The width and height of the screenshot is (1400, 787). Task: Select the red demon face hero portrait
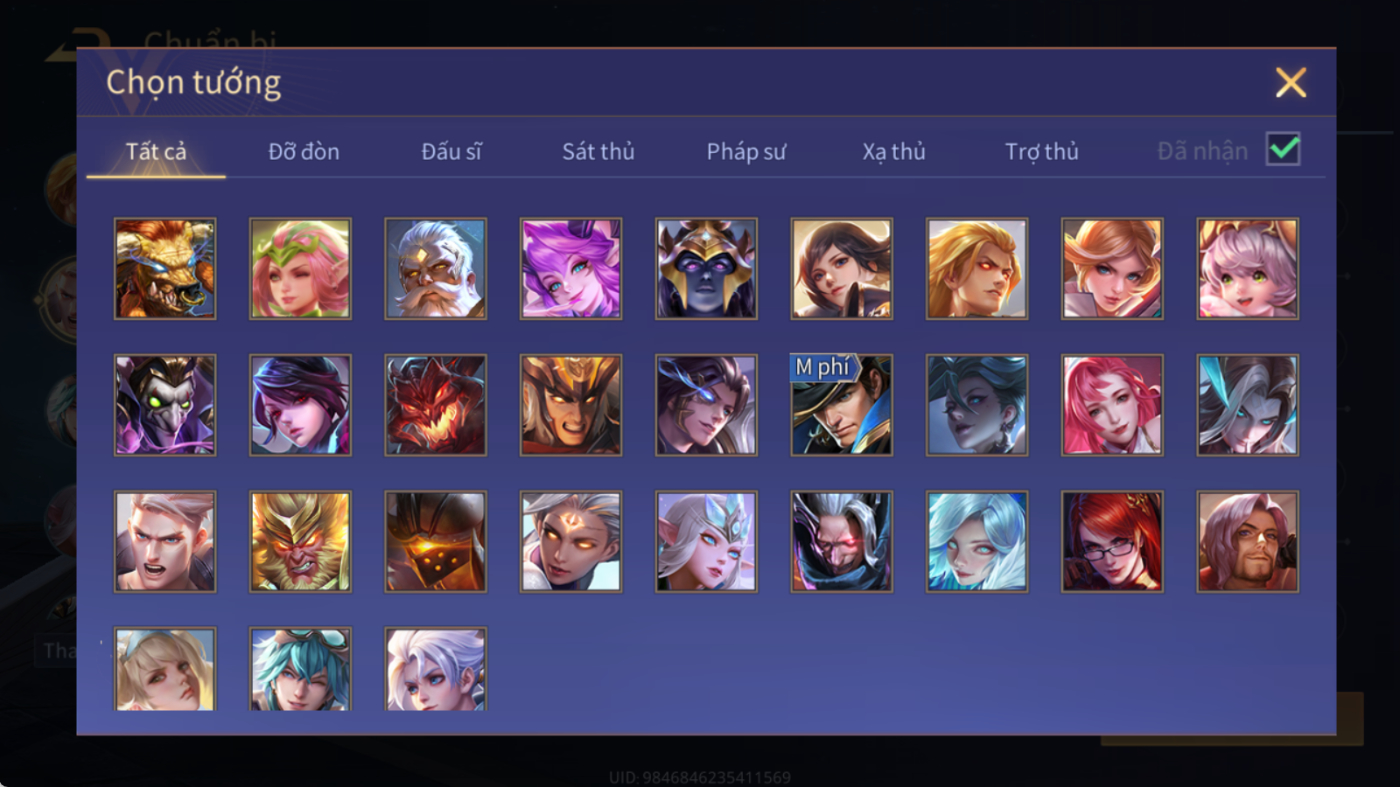click(436, 405)
